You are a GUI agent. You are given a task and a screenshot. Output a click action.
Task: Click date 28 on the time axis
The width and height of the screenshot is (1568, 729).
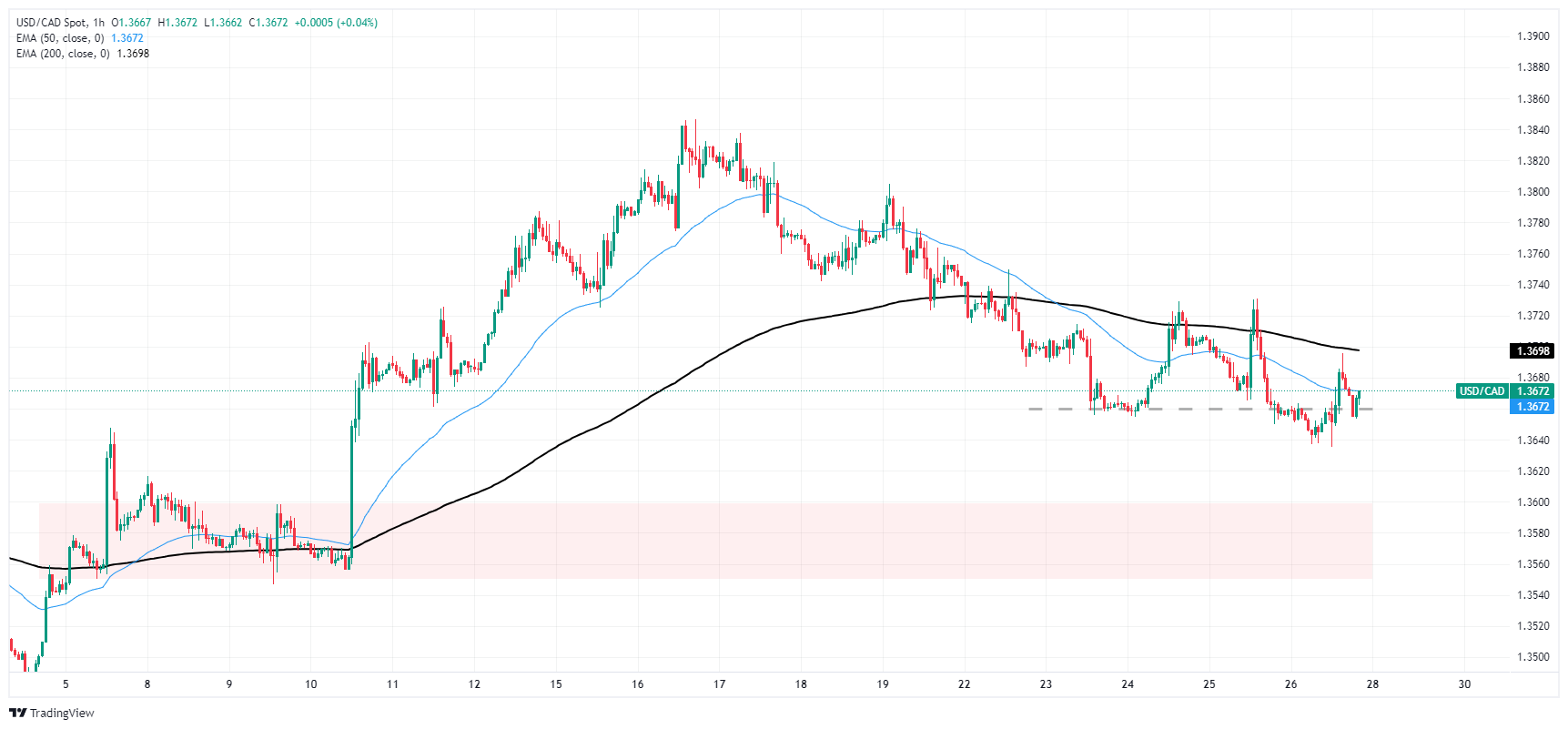(x=1372, y=684)
